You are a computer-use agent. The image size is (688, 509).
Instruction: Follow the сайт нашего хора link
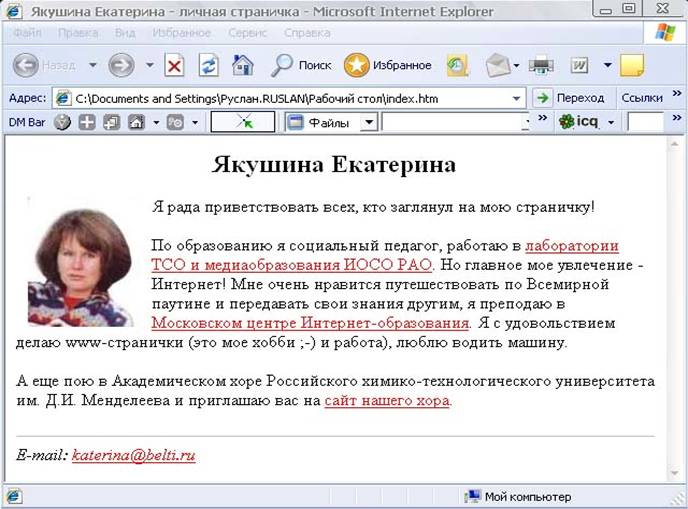(x=387, y=401)
